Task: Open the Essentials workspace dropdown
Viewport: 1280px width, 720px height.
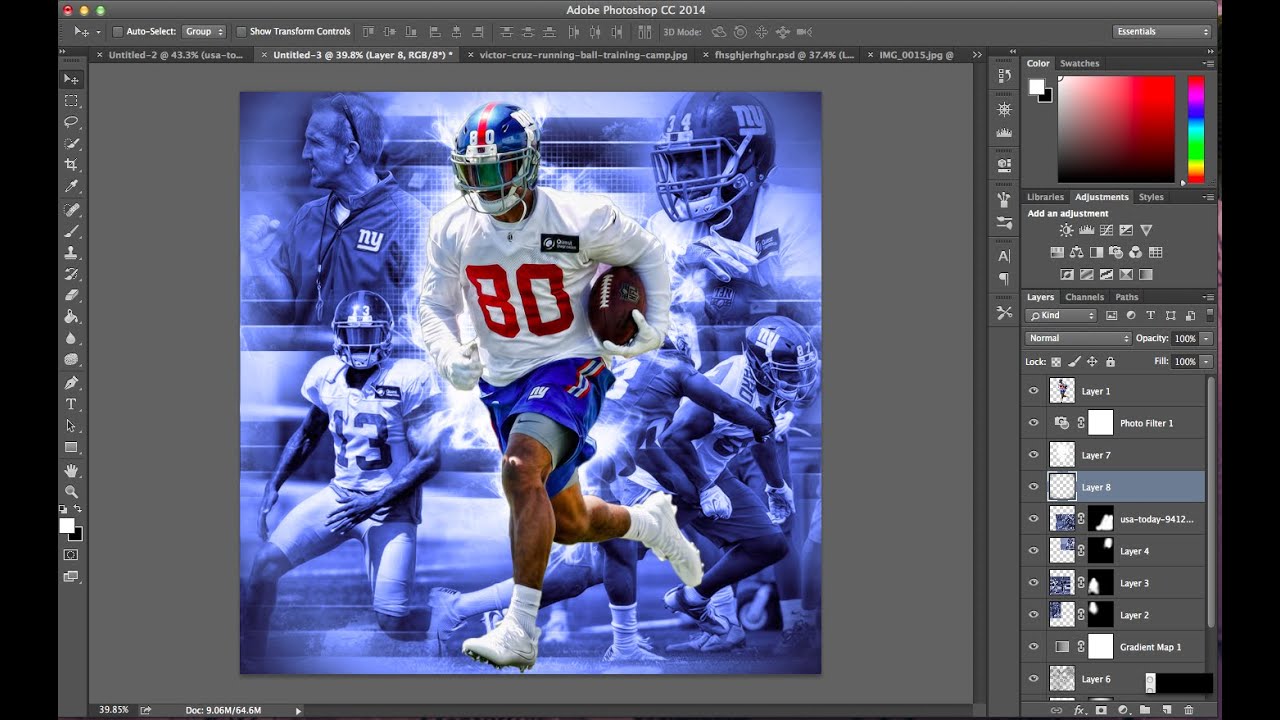Action: [x=1162, y=31]
